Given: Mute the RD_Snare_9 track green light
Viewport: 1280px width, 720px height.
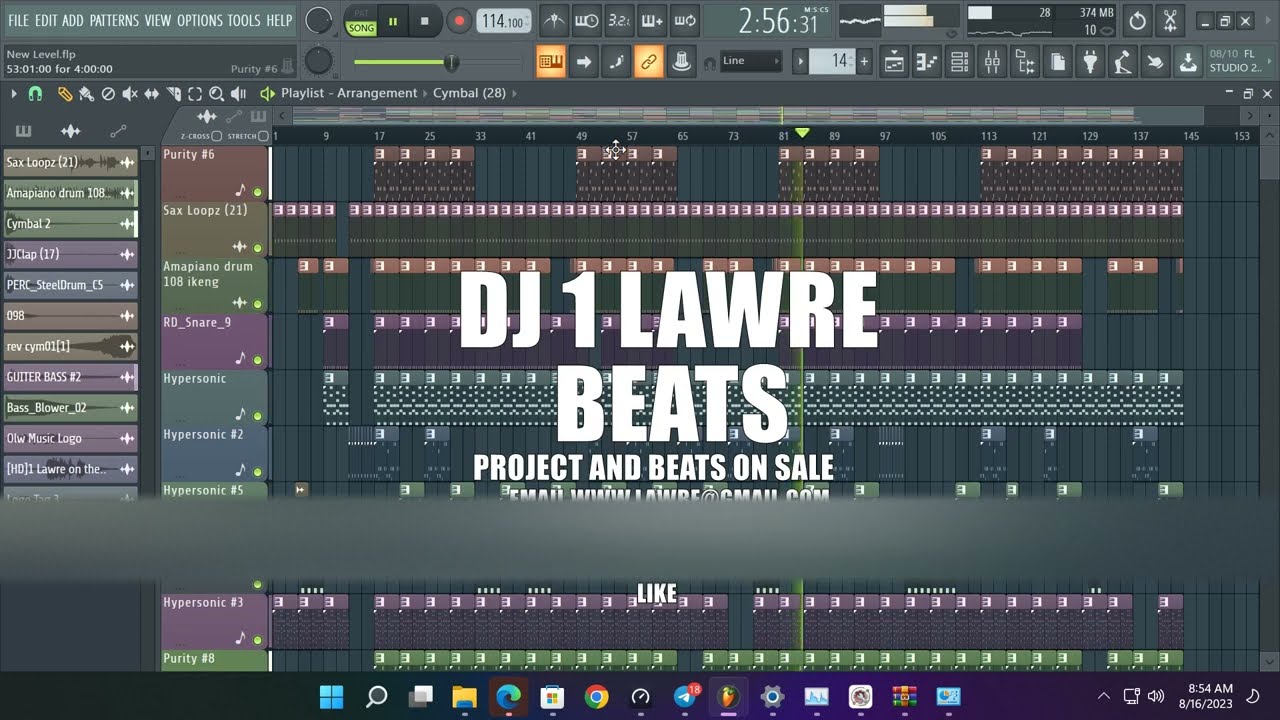Looking at the screenshot, I should point(257,360).
